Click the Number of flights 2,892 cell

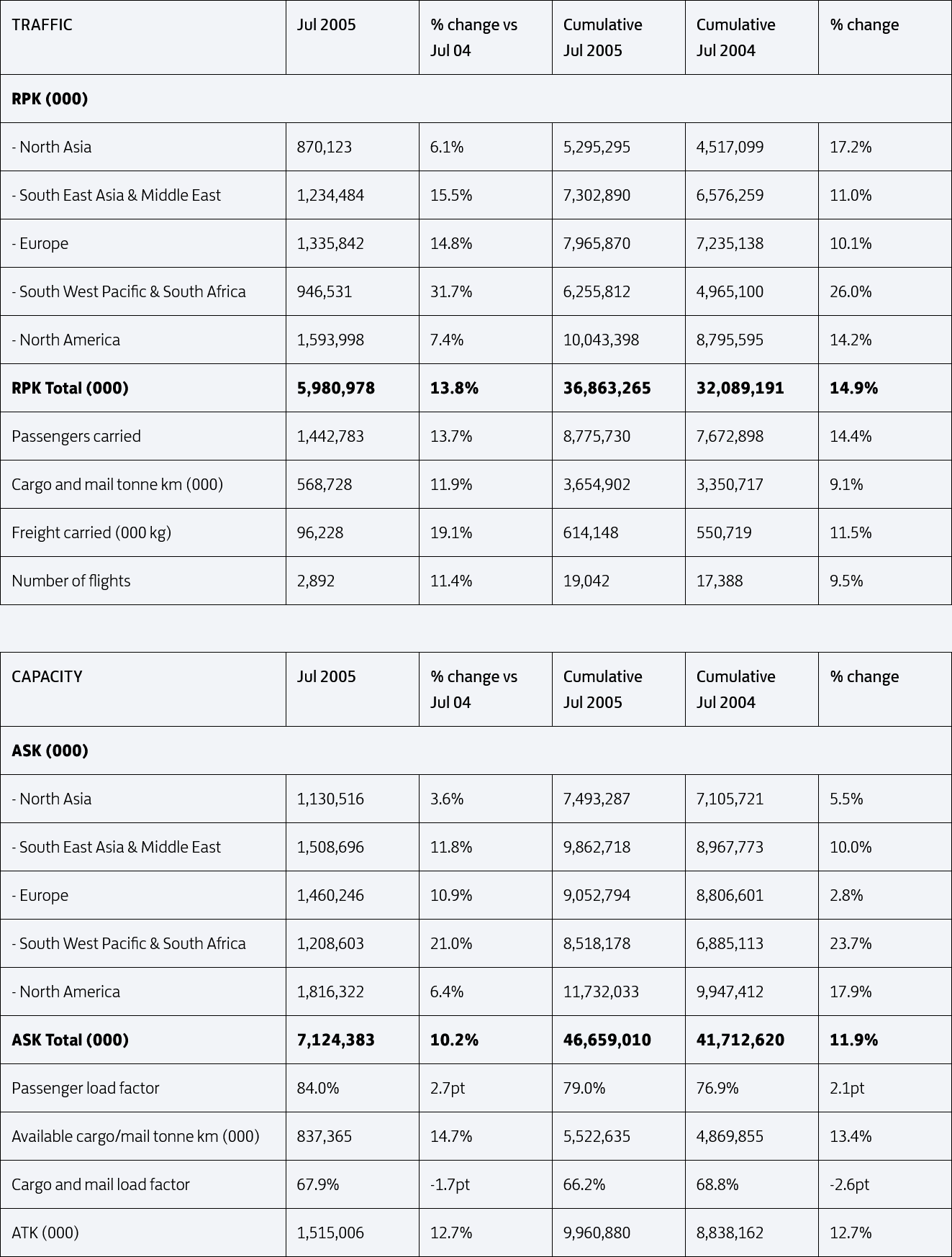tap(353, 581)
